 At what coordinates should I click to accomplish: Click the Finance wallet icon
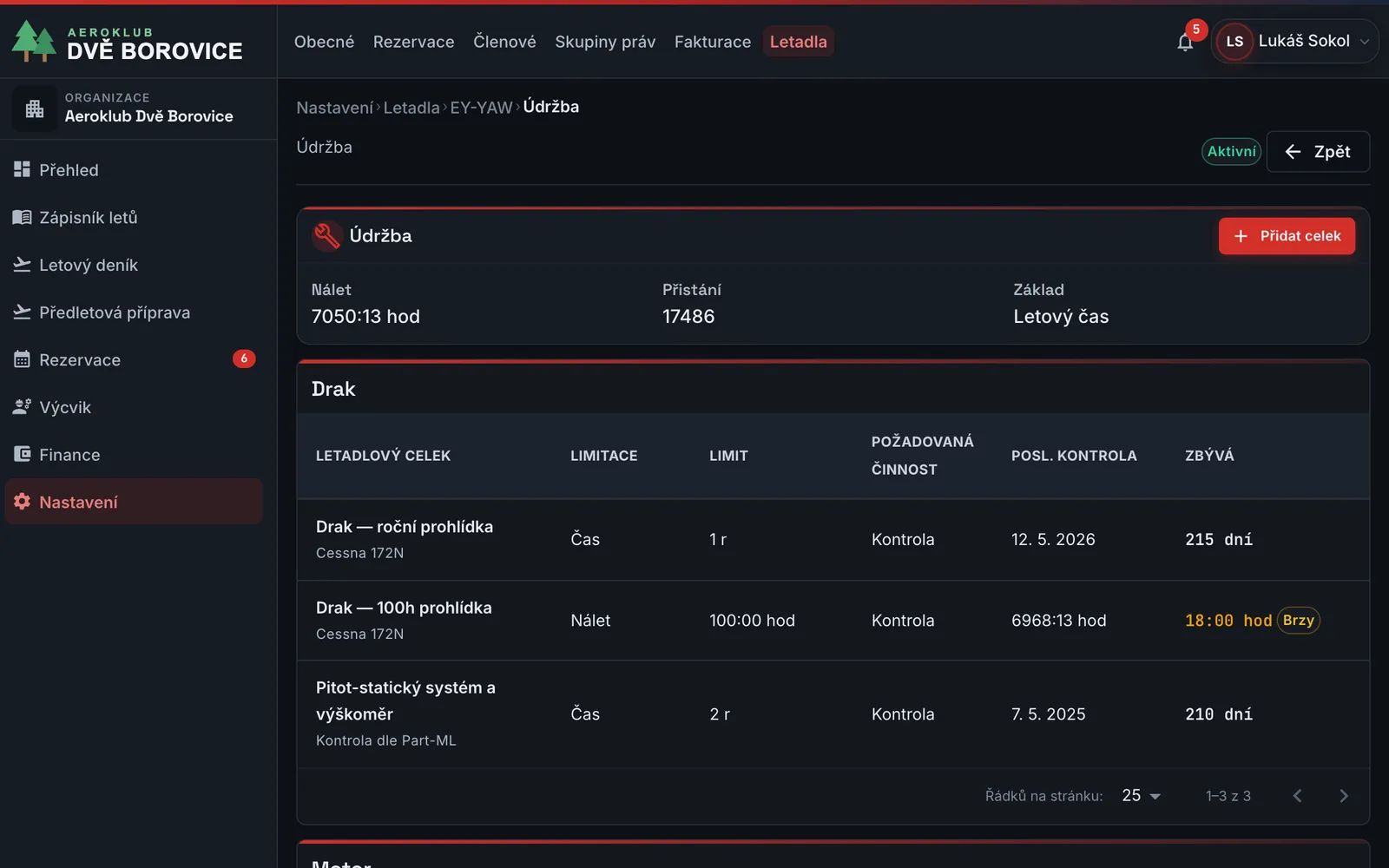point(22,454)
